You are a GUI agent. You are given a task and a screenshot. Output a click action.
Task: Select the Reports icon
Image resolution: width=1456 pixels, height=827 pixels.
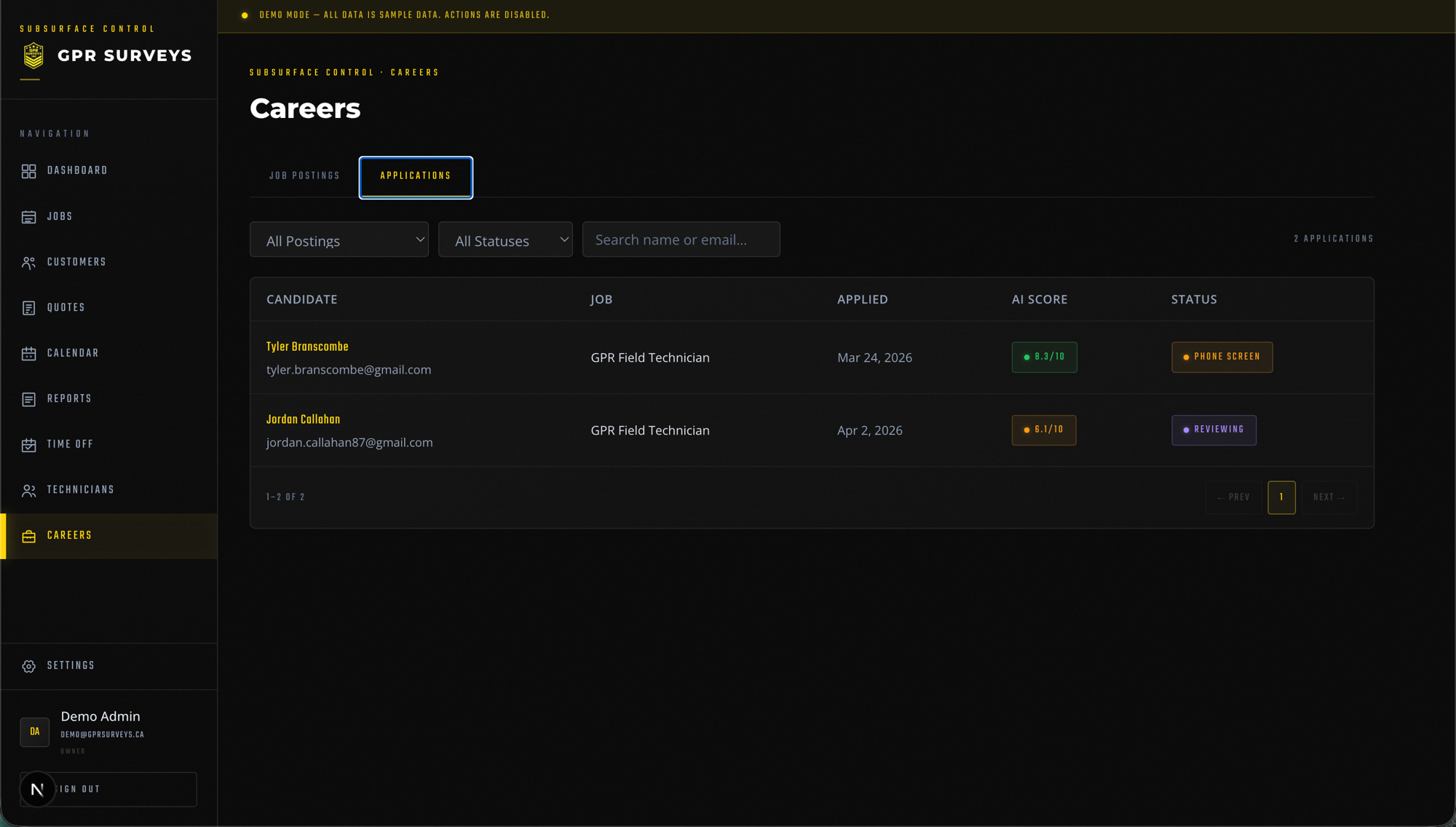pos(28,399)
